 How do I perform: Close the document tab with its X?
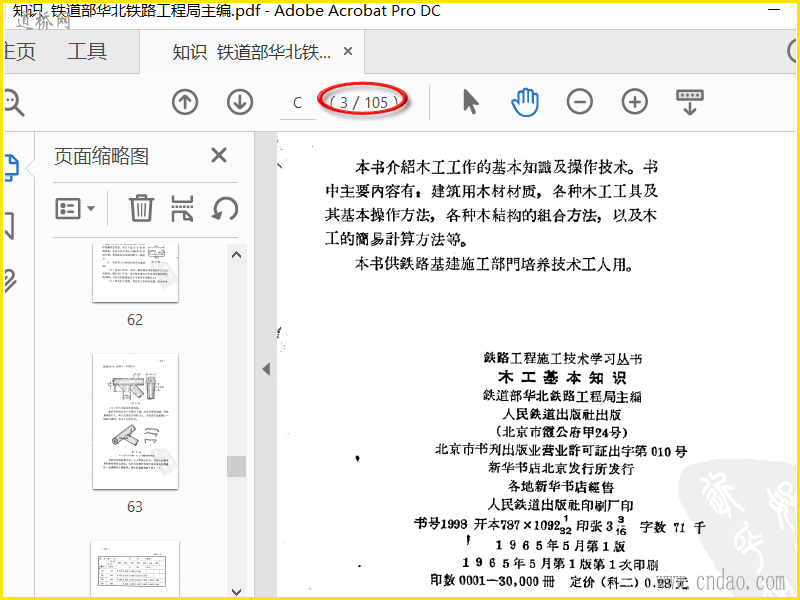tap(348, 51)
